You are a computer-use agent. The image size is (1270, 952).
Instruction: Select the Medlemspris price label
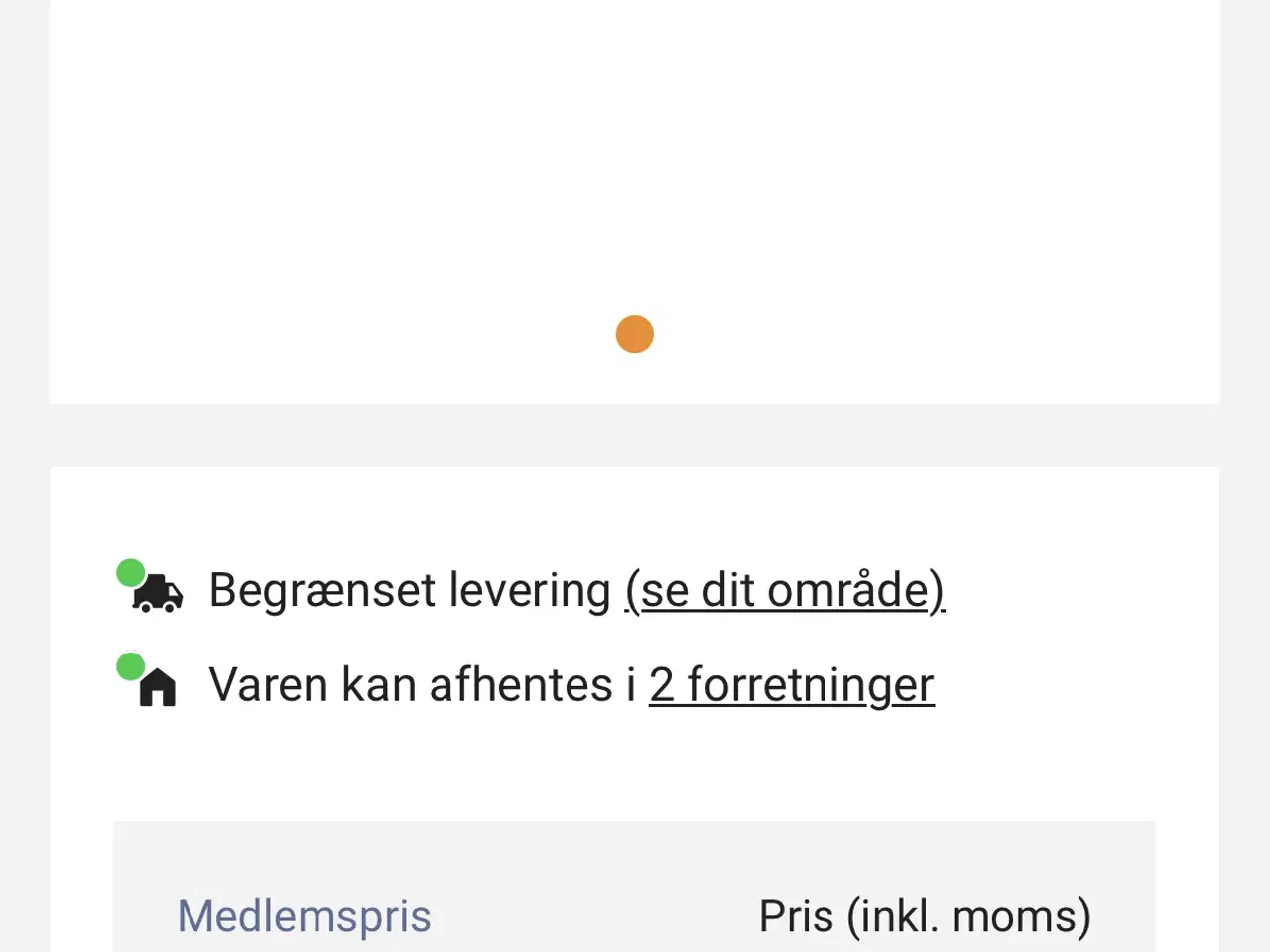click(x=304, y=916)
